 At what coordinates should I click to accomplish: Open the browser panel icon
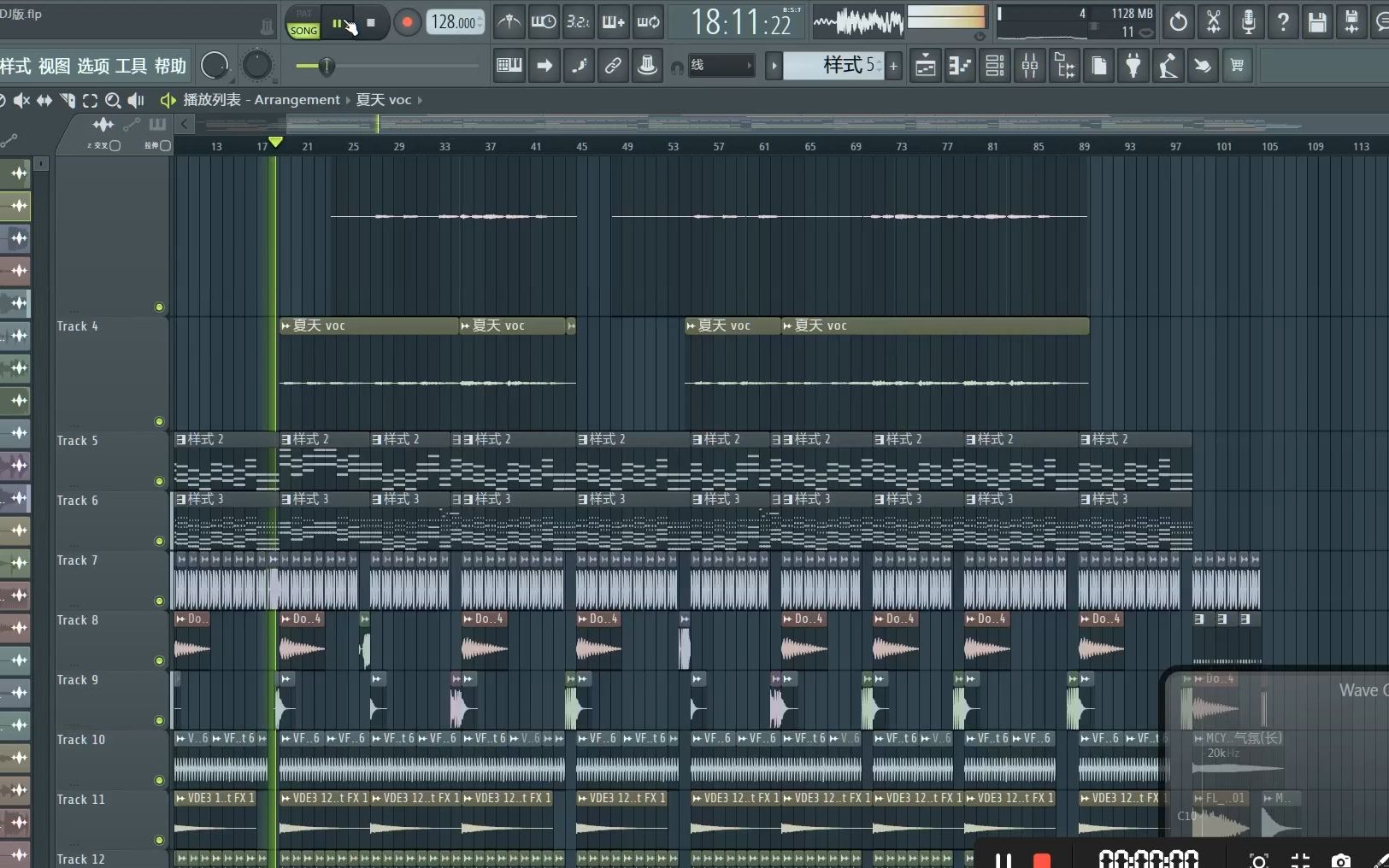pos(1064,65)
